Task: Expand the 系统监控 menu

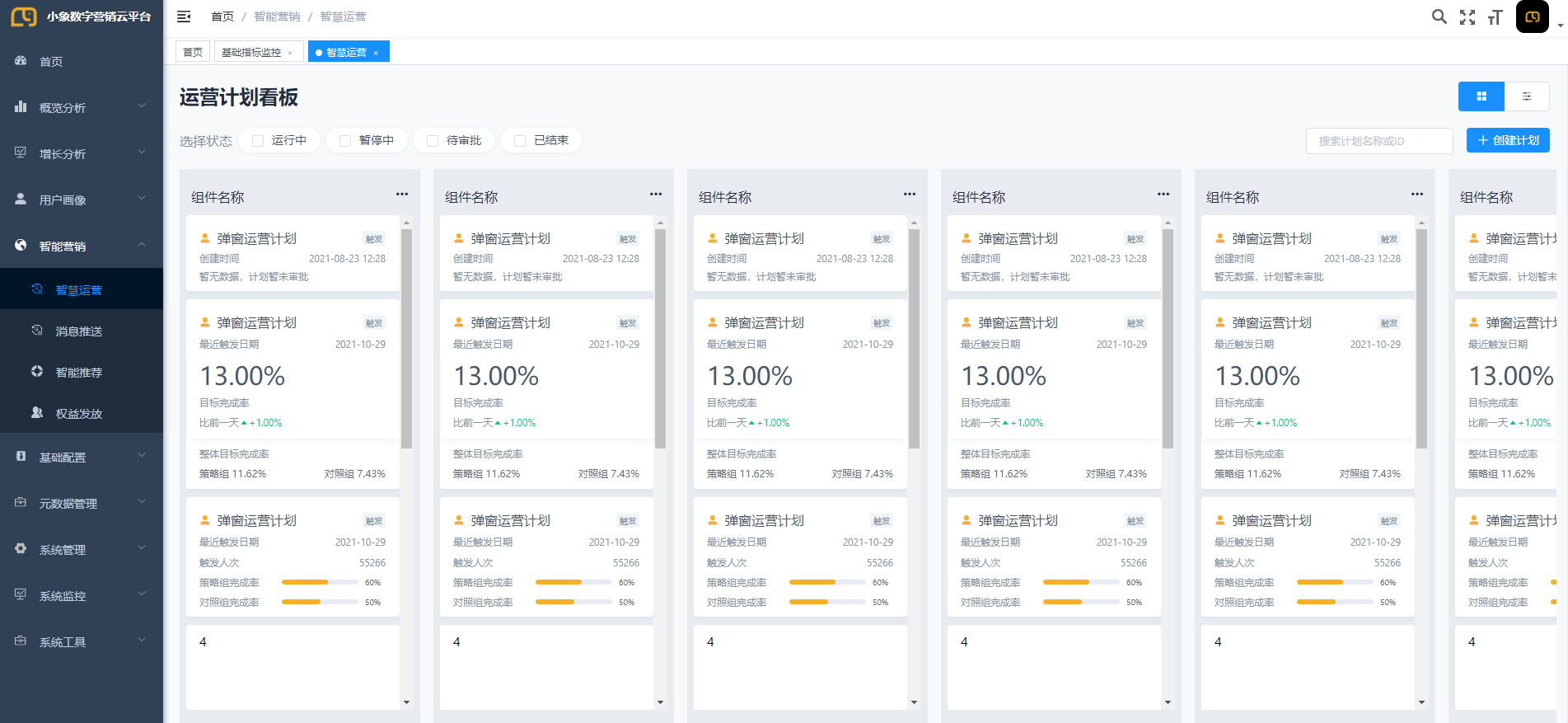Action: click(x=142, y=594)
